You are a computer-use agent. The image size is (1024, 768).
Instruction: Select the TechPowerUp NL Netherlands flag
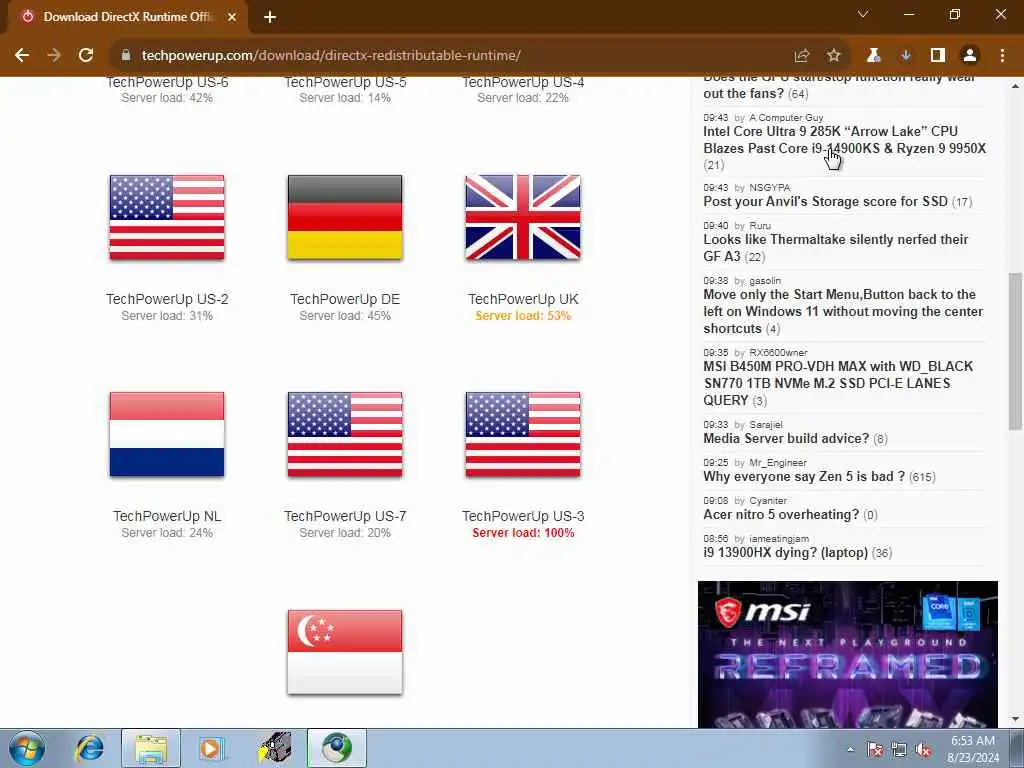(167, 434)
